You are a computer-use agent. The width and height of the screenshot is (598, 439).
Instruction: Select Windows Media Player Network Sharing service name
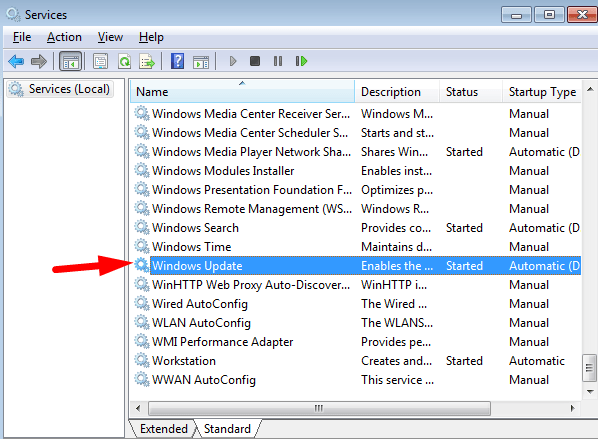tap(251, 152)
